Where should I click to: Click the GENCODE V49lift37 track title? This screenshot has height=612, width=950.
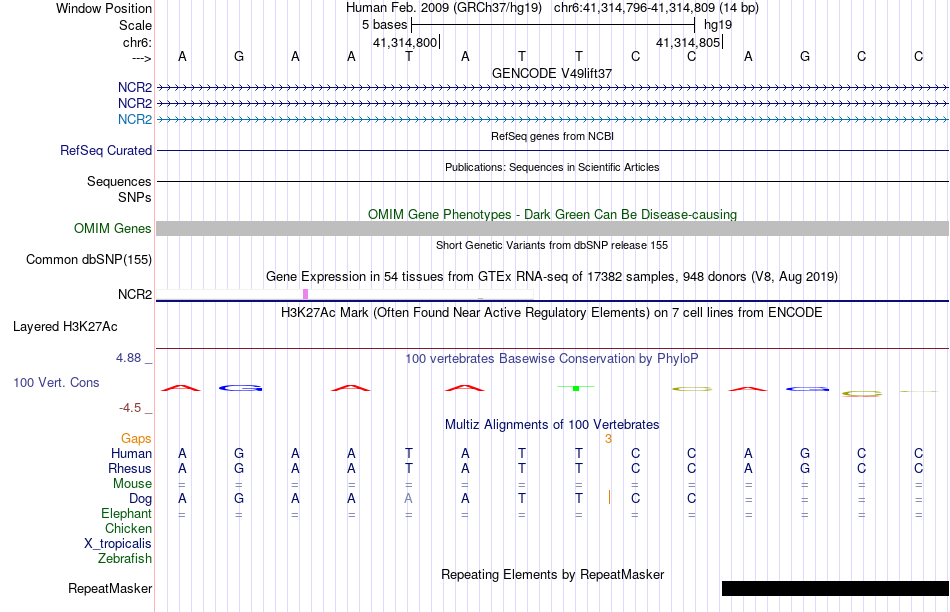click(x=552, y=73)
